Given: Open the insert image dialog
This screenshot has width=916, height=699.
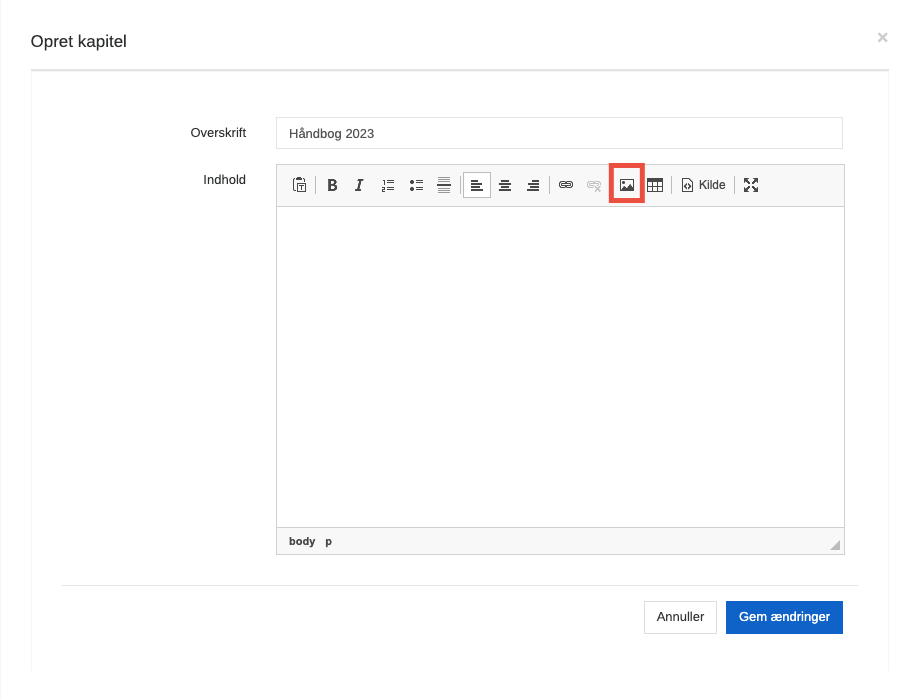Looking at the screenshot, I should 627,185.
